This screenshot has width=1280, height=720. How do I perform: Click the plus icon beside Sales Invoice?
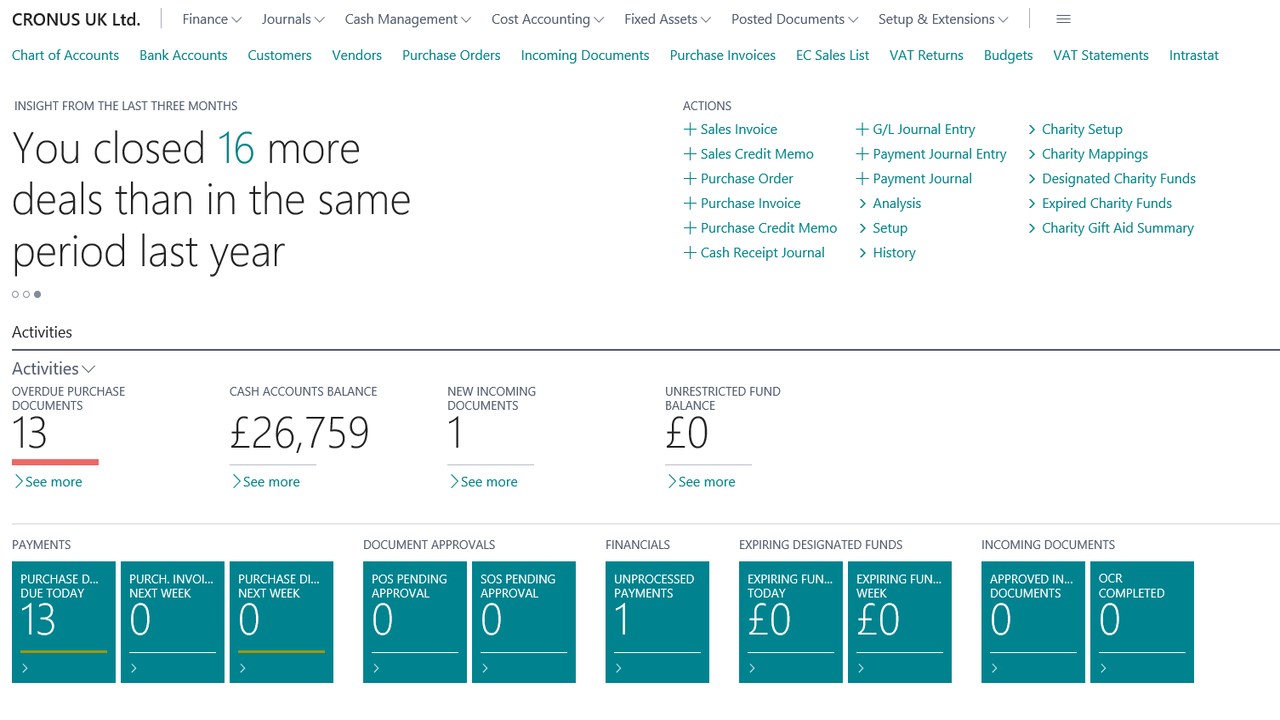(x=690, y=129)
